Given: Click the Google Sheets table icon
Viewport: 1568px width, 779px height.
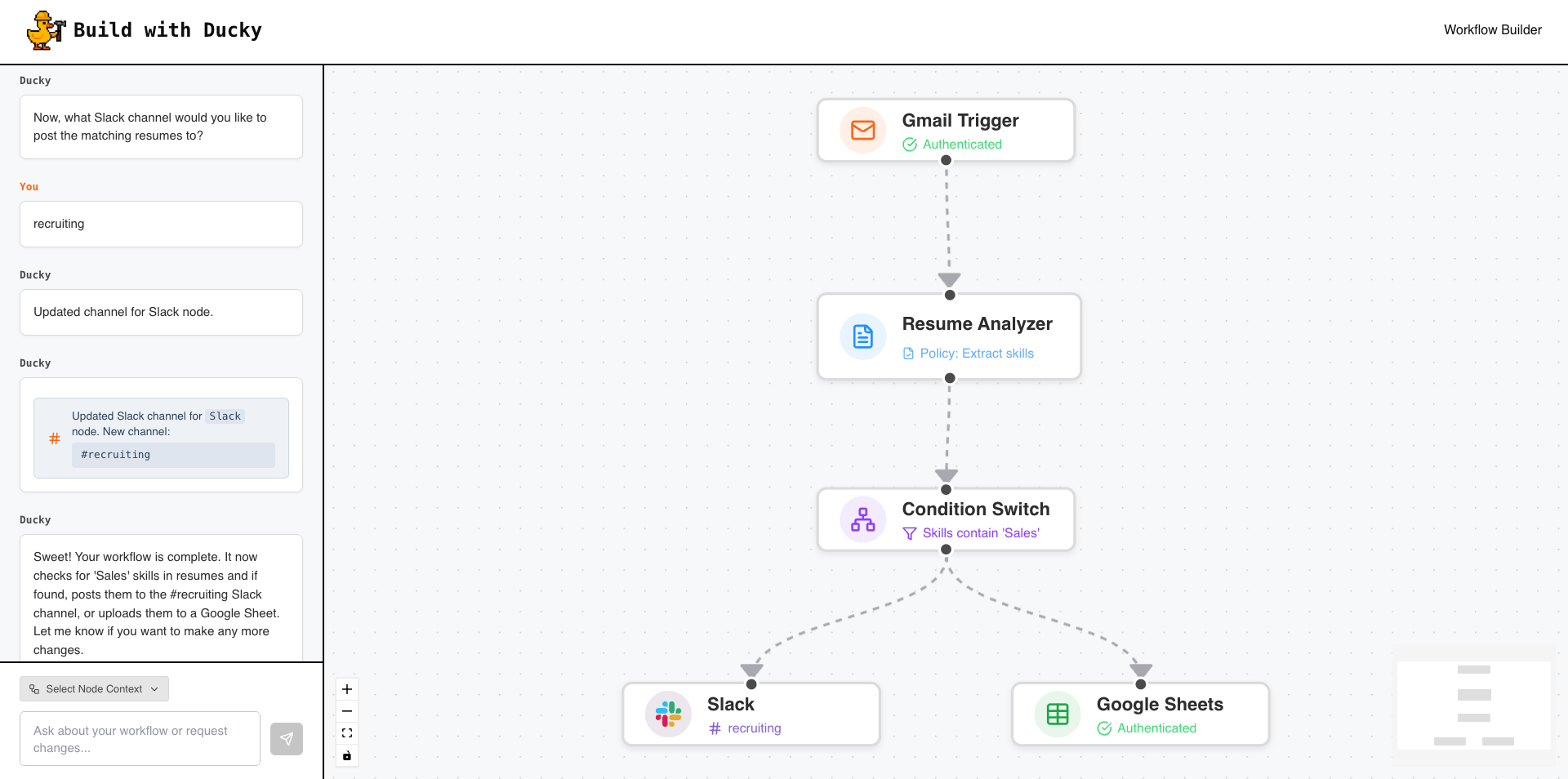Looking at the screenshot, I should [x=1058, y=714].
